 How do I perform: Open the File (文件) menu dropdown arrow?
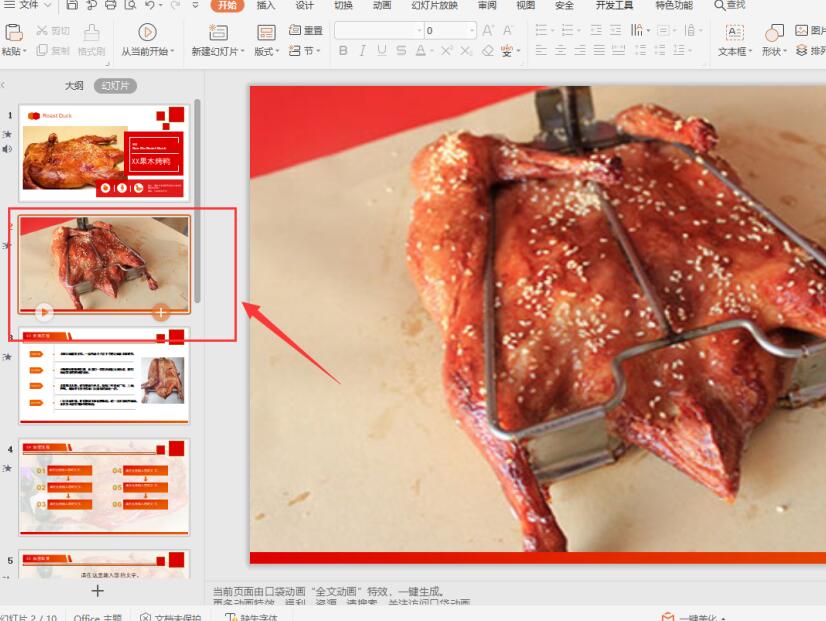pyautogui.click(x=47, y=5)
